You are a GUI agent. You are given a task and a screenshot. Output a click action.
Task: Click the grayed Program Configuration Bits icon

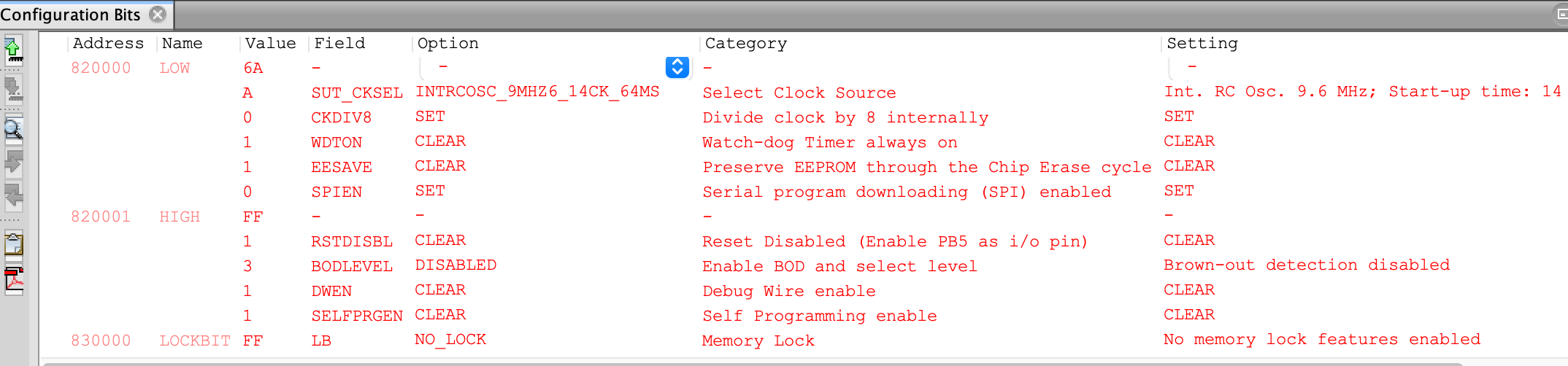[x=13, y=90]
